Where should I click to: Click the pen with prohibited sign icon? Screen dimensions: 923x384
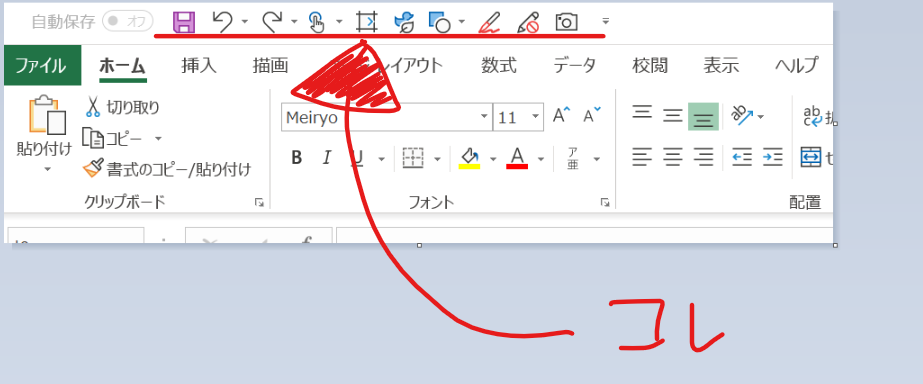click(528, 22)
